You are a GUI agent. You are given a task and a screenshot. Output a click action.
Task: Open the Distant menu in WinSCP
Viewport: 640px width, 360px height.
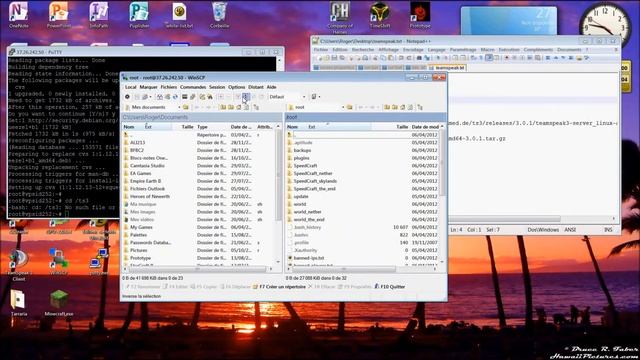[x=256, y=87]
